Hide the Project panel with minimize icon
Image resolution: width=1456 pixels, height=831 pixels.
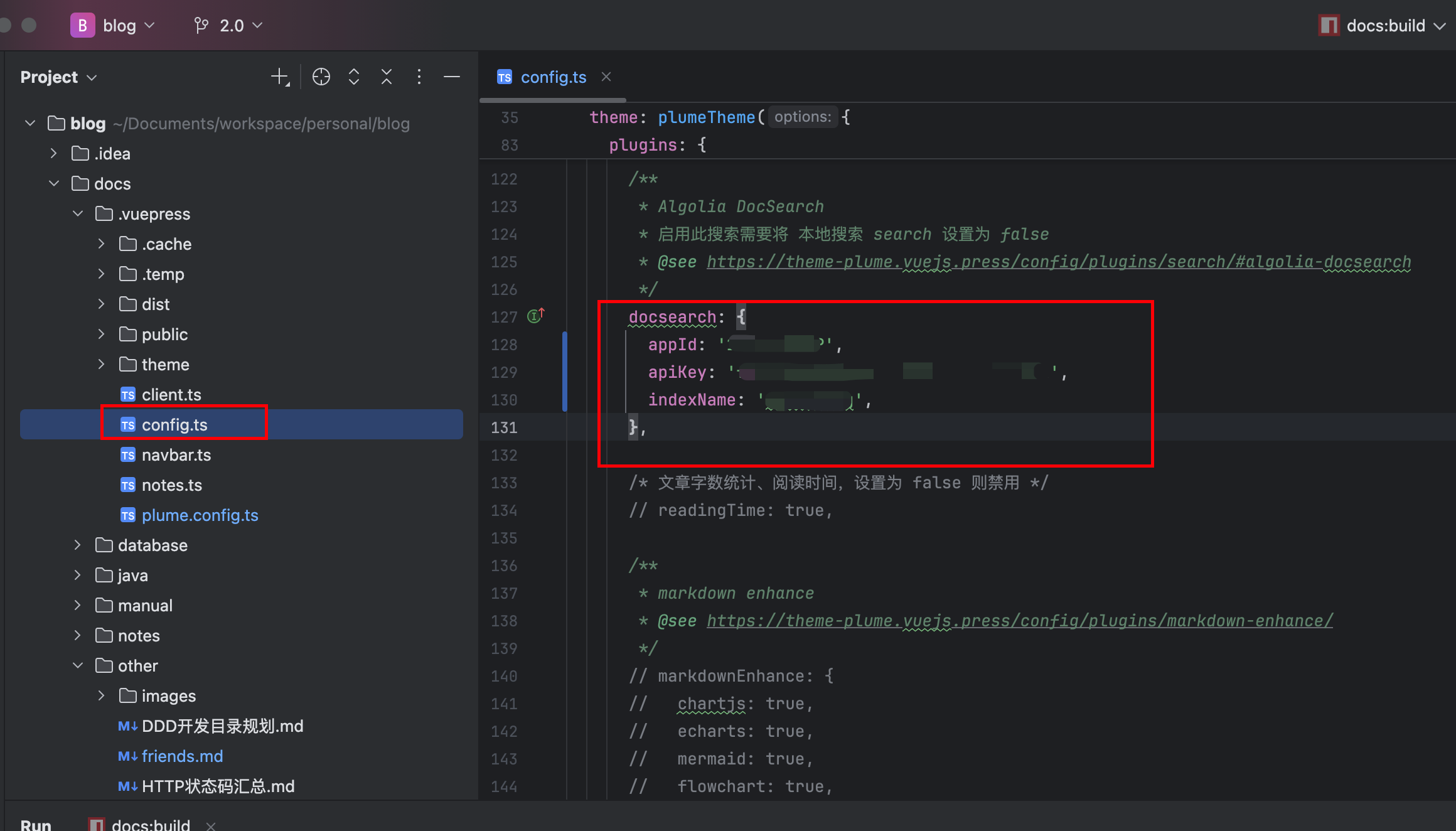[x=452, y=77]
